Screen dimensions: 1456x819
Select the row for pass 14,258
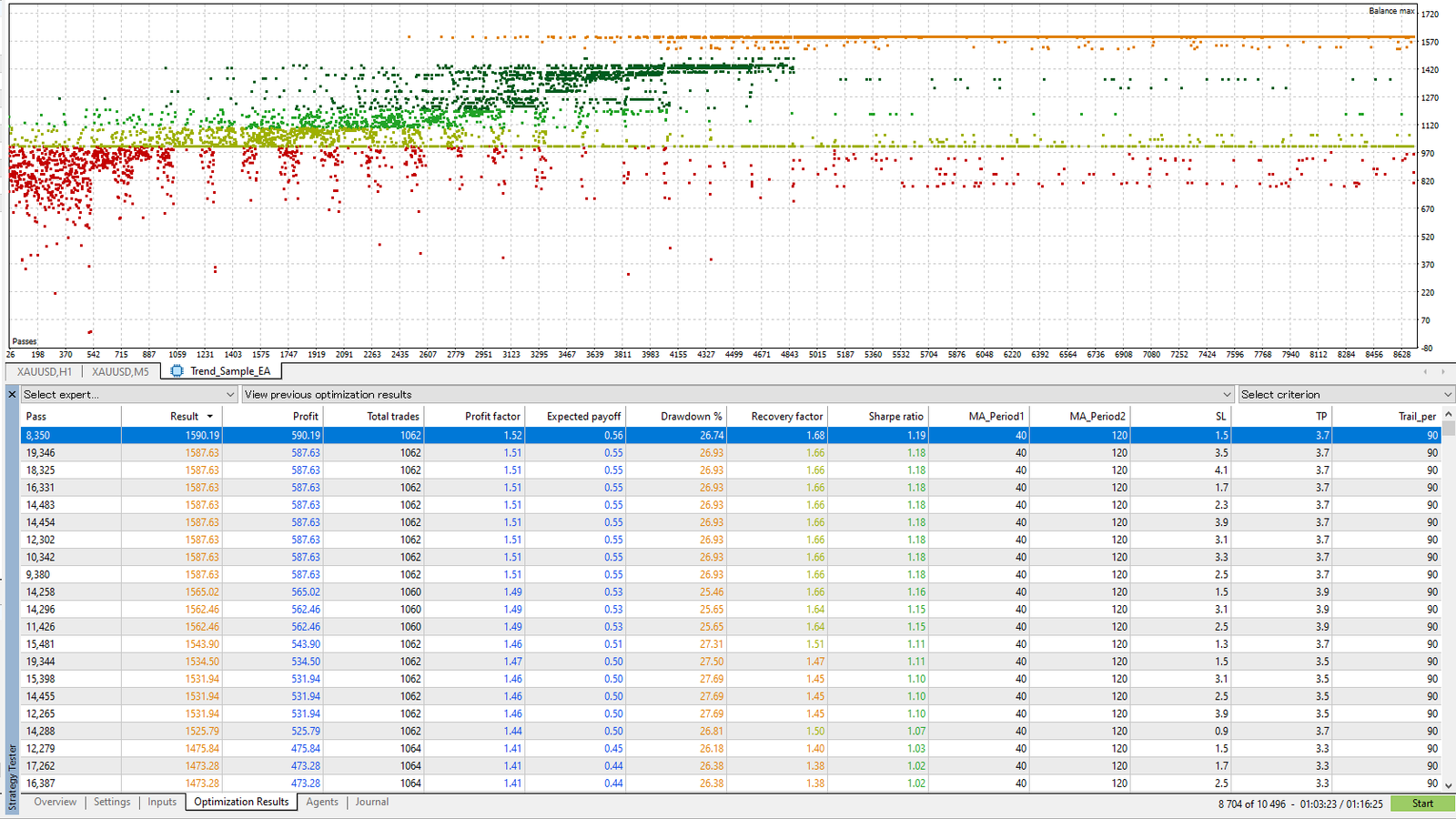pyautogui.click(x=273, y=591)
